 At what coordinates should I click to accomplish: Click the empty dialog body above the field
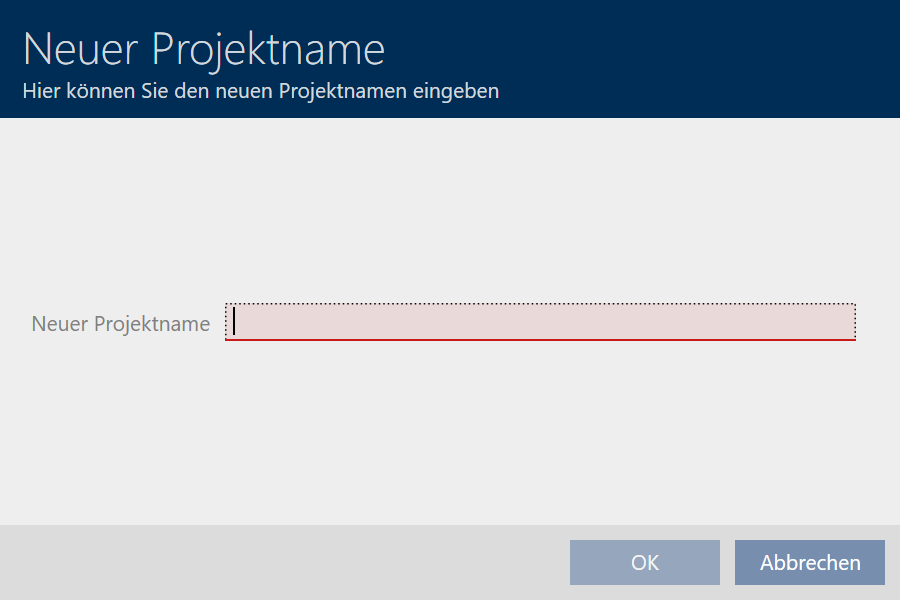click(x=450, y=210)
